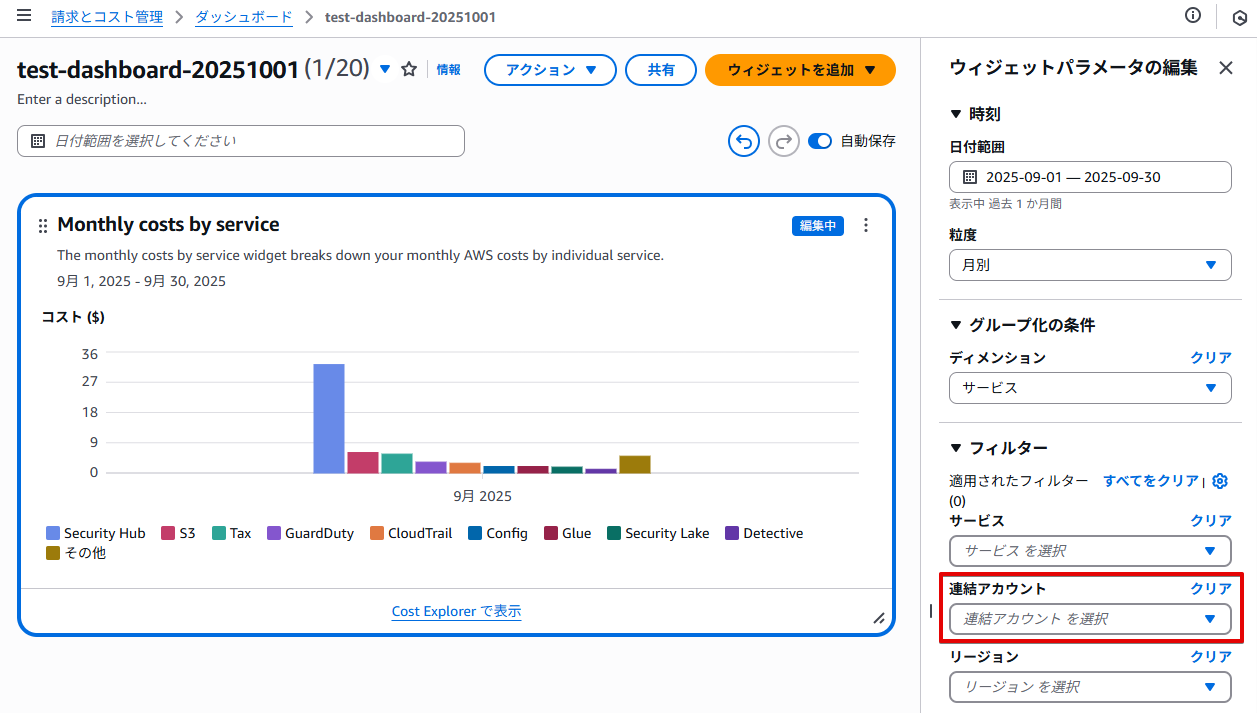1257x713 pixels.
Task: Toggle Security Hub legend series
Action: 96,533
